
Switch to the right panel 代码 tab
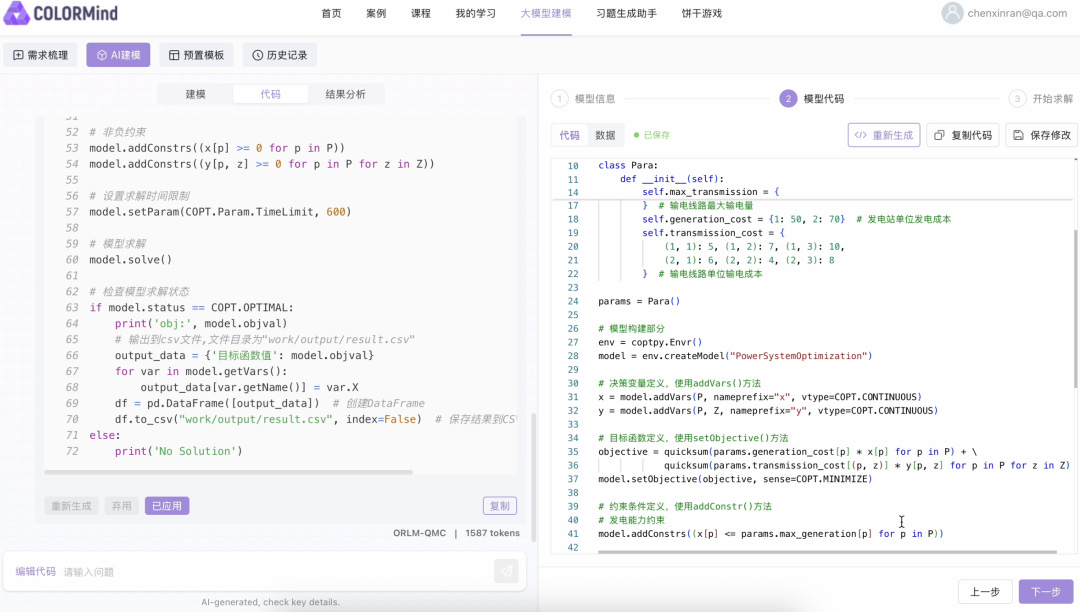570,135
